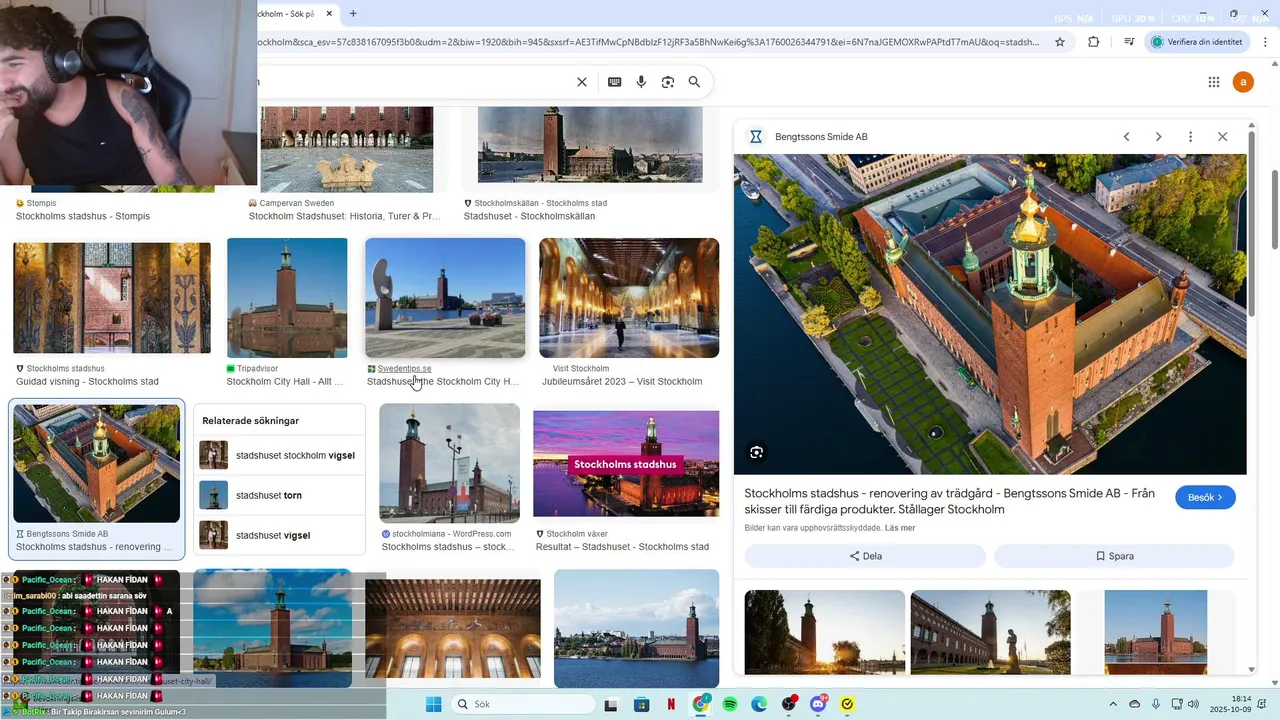Image resolution: width=1280 pixels, height=720 pixels.
Task: Click the large aerial Stadshuset preview image
Action: click(x=990, y=314)
